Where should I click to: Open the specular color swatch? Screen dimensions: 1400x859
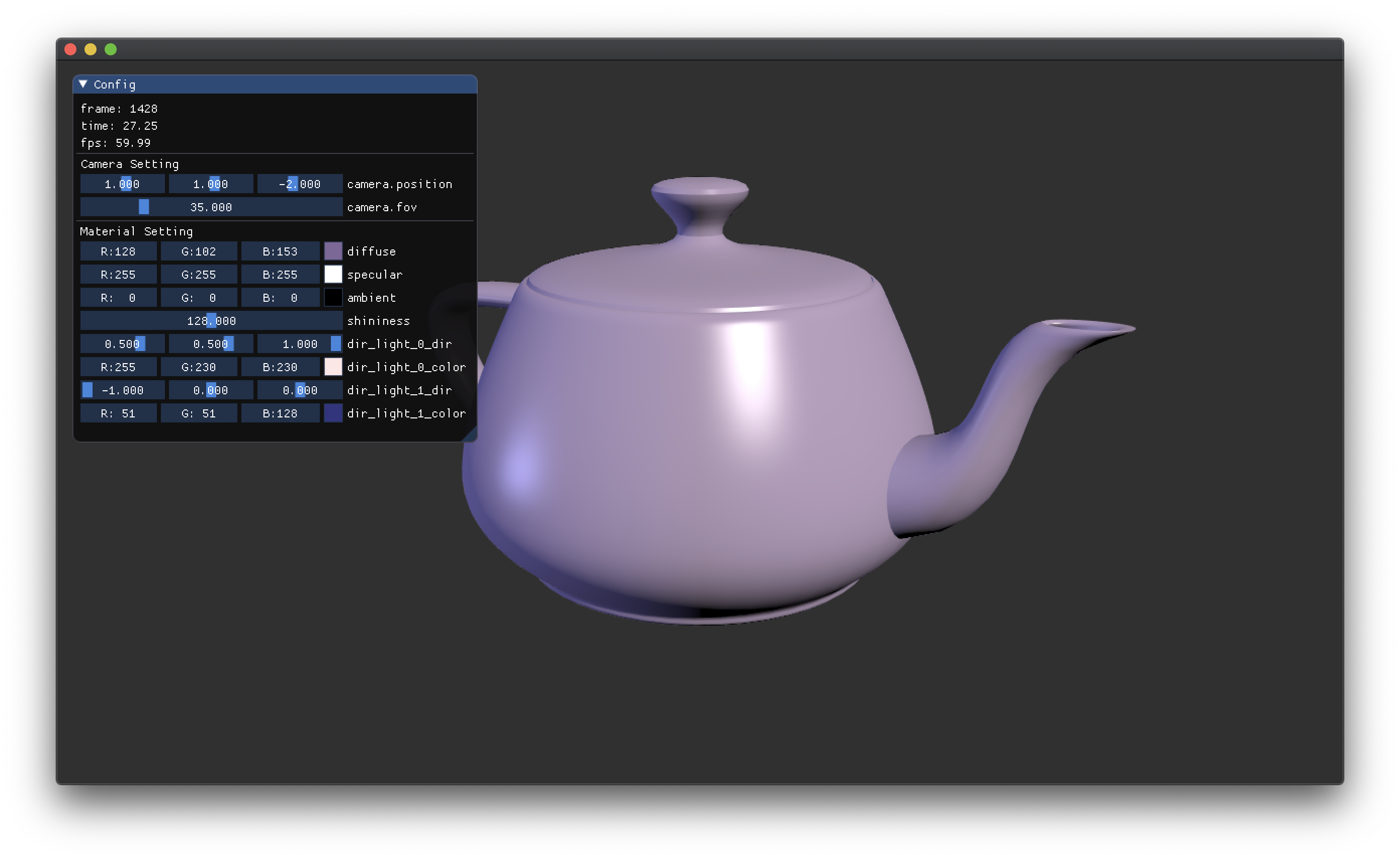click(333, 275)
